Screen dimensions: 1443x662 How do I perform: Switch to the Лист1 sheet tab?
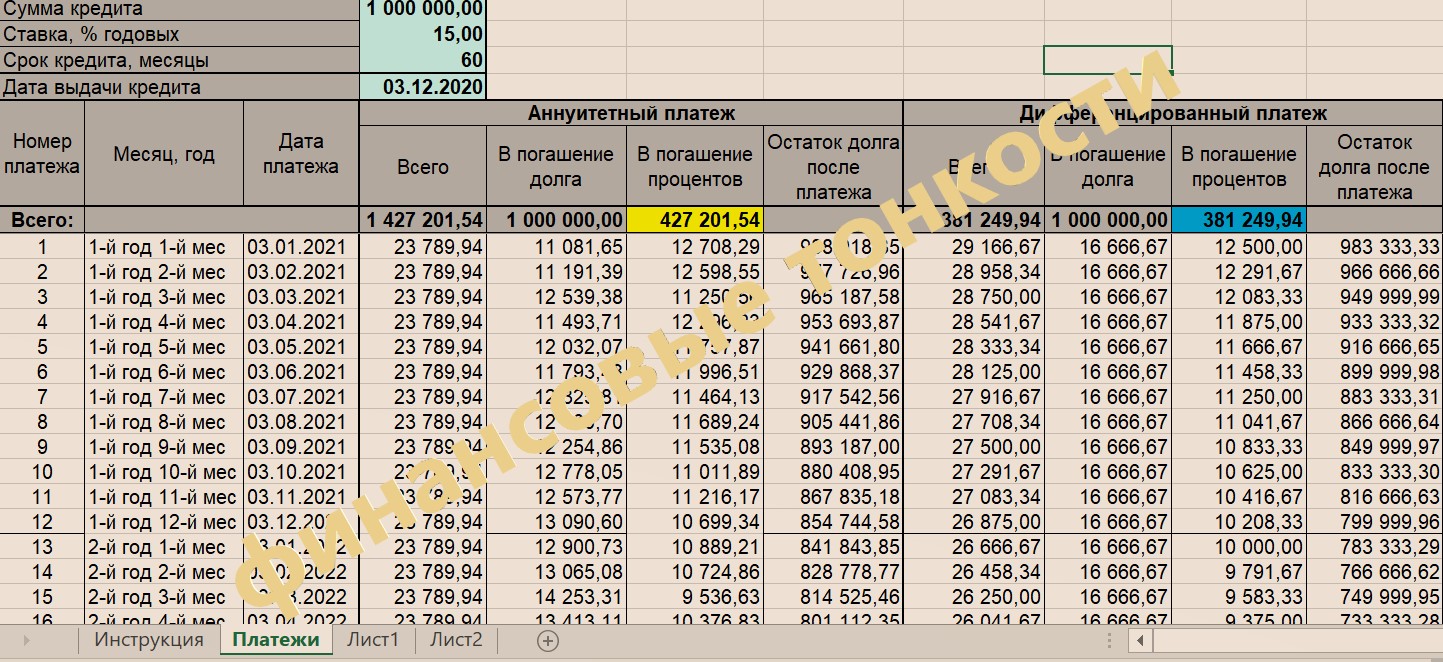[373, 640]
